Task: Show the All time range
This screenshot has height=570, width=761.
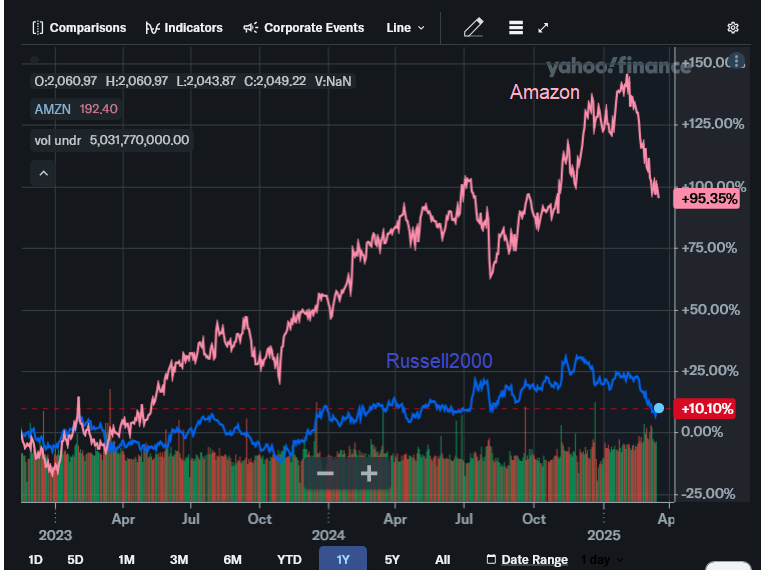Action: point(442,560)
